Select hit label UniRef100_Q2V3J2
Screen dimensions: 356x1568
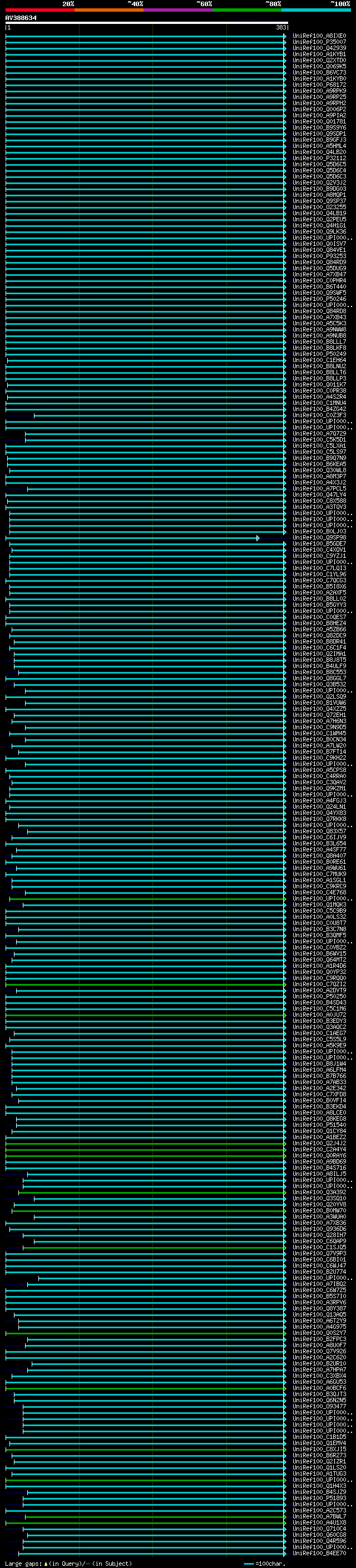click(x=319, y=182)
